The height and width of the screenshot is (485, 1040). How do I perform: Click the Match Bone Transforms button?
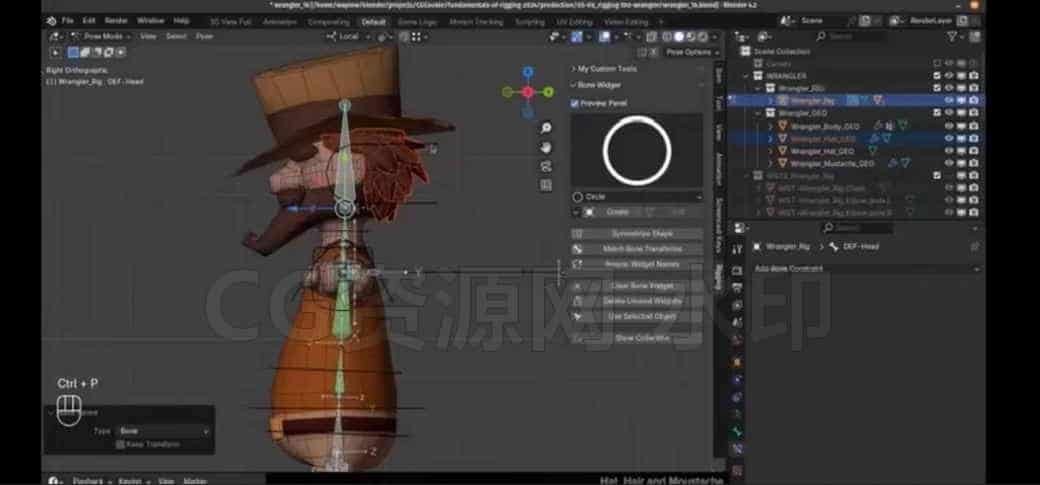(637, 249)
